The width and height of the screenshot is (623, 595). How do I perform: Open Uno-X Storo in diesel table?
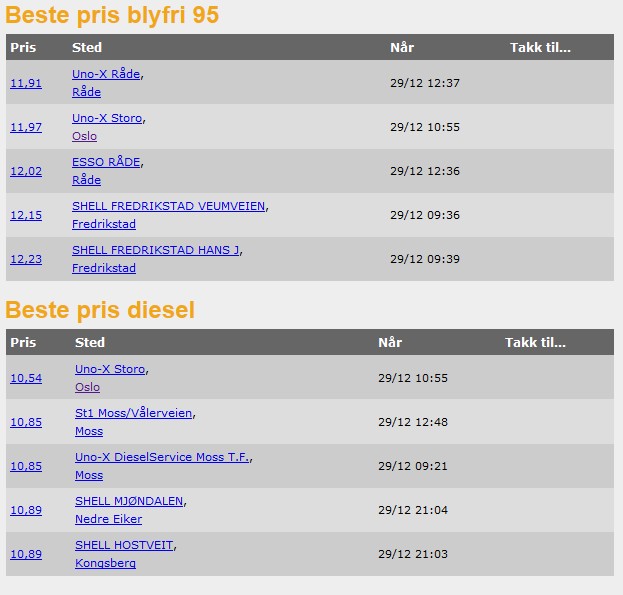coord(110,369)
